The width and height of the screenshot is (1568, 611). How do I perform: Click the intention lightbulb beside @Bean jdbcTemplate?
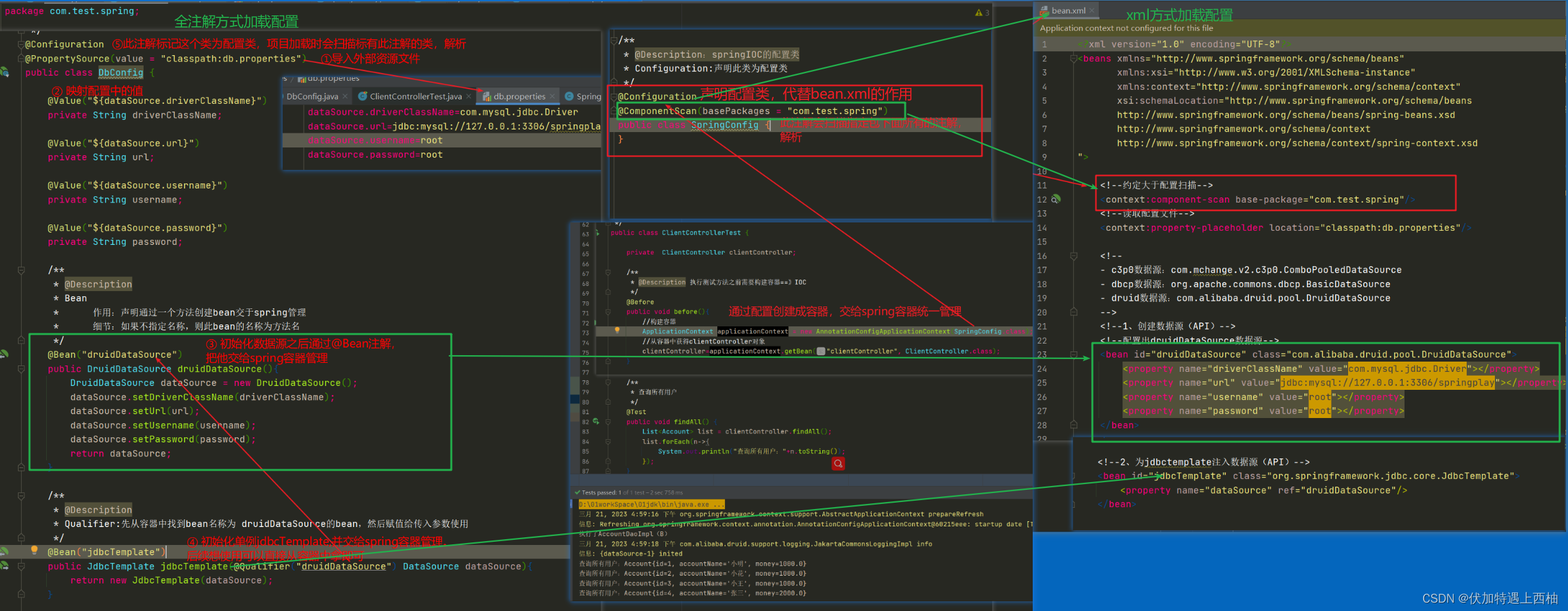[35, 550]
